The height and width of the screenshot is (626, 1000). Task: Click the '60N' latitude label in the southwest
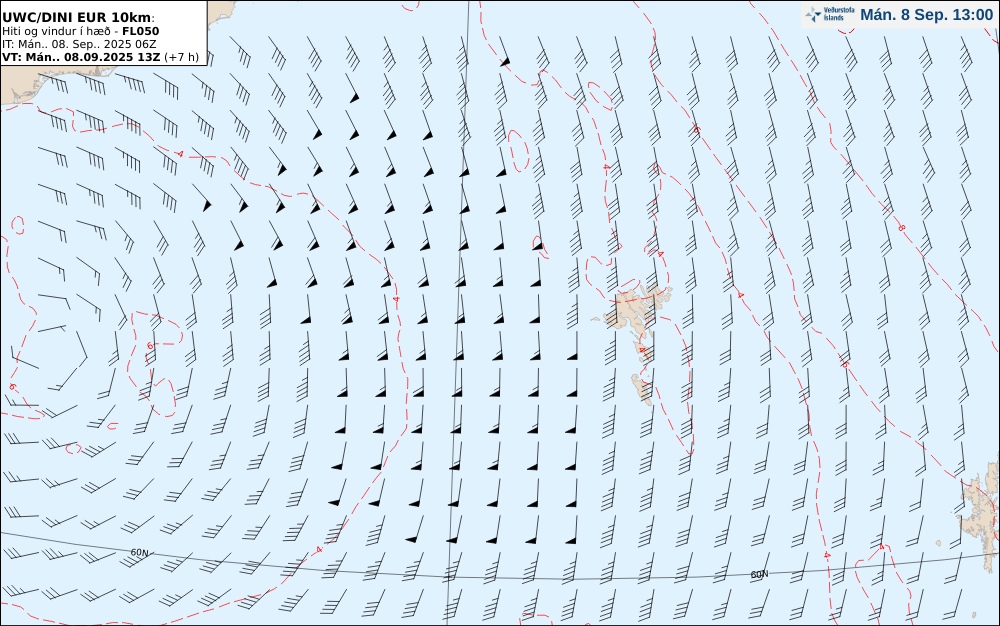tap(139, 552)
